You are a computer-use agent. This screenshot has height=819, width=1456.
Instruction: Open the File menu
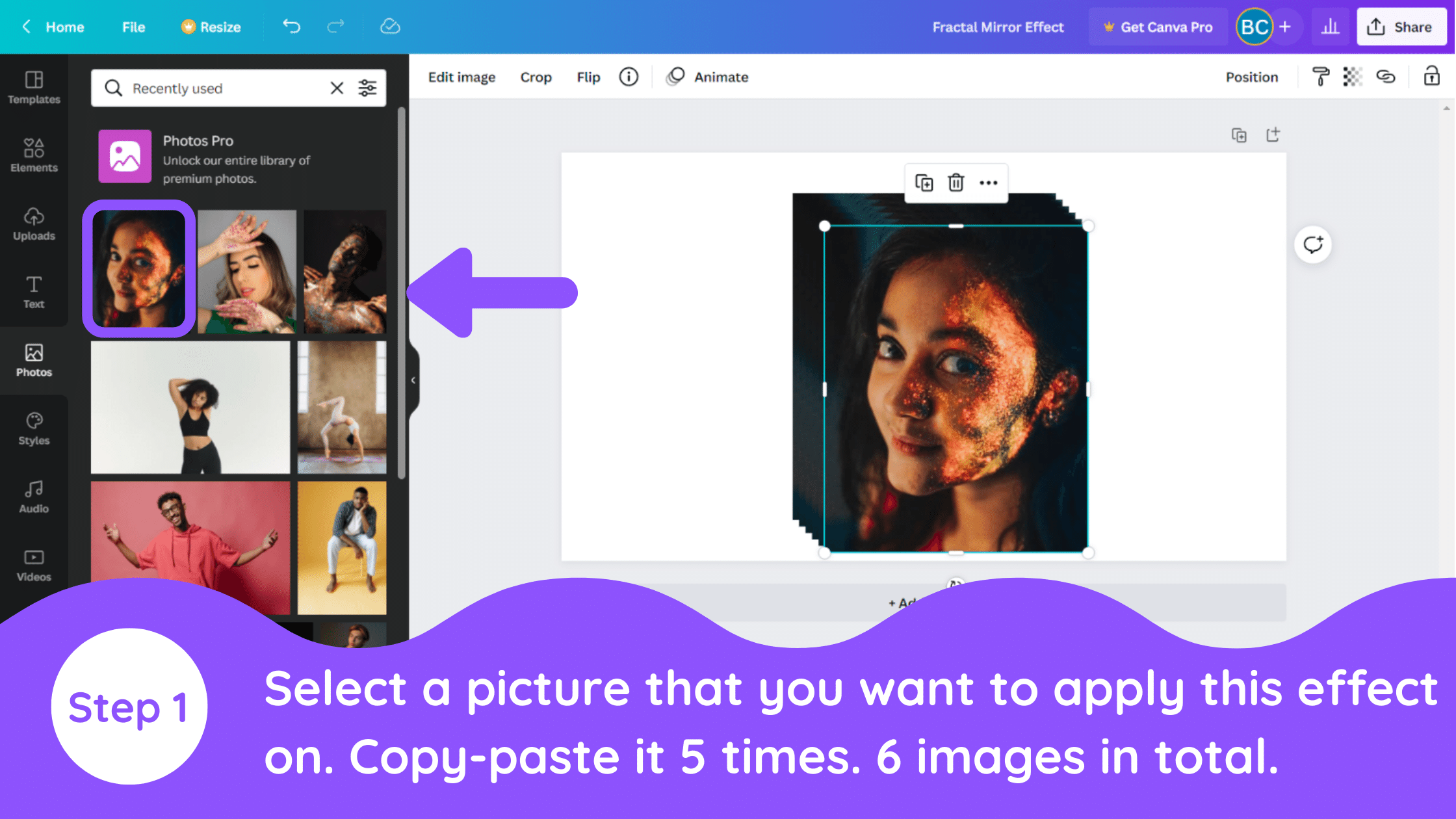pyautogui.click(x=133, y=27)
